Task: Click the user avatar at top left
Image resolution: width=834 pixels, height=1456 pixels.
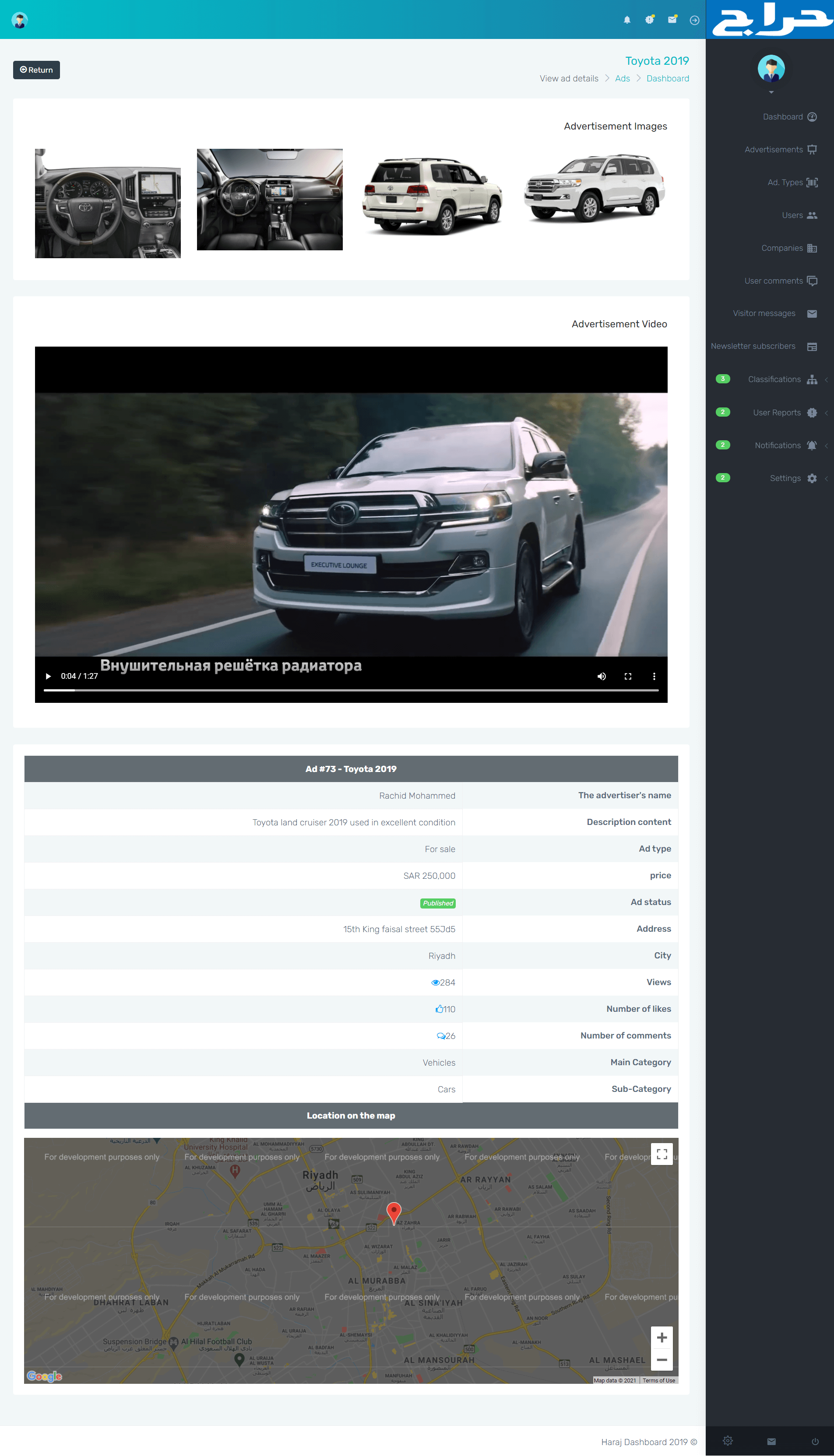Action: 19,20
